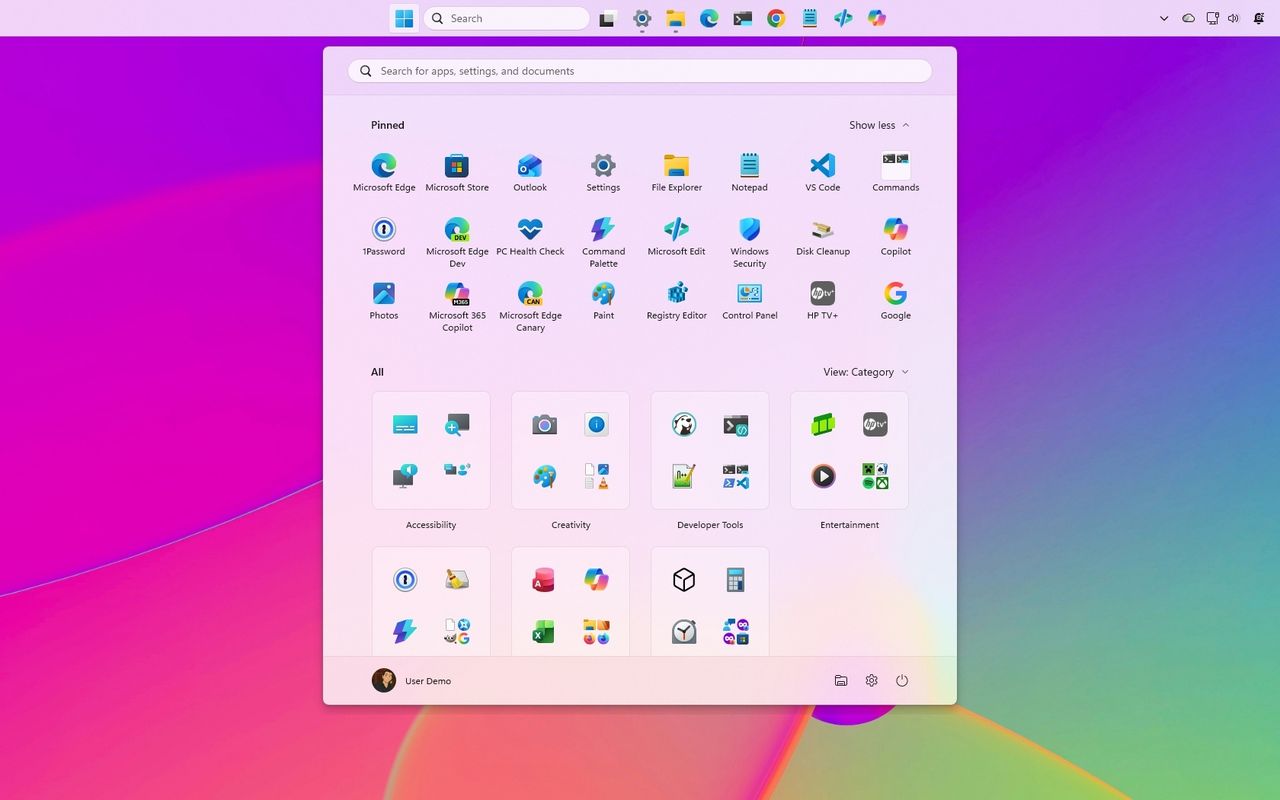Viewport: 1280px width, 800px height.
Task: Collapse pinned apps with Show less
Action: point(879,125)
